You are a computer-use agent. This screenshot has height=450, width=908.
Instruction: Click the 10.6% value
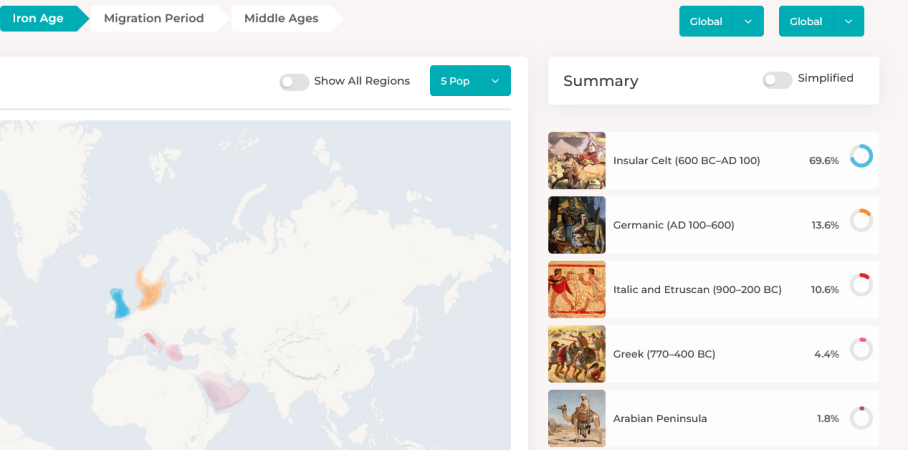pos(825,290)
